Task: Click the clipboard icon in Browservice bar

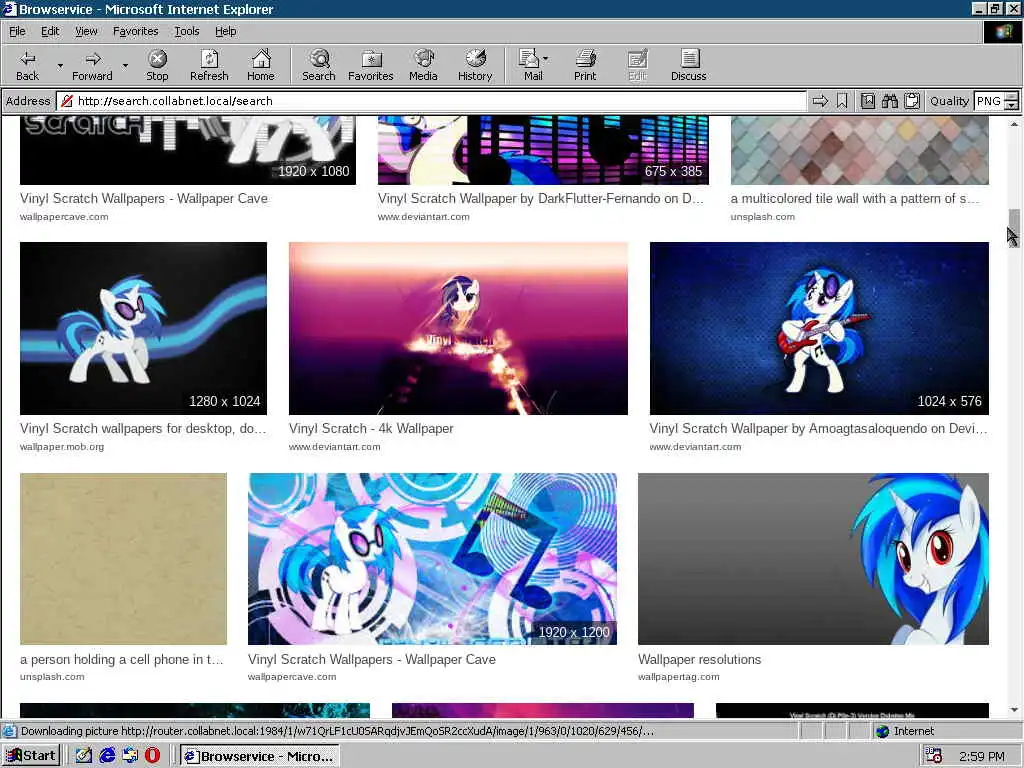Action: point(912,101)
